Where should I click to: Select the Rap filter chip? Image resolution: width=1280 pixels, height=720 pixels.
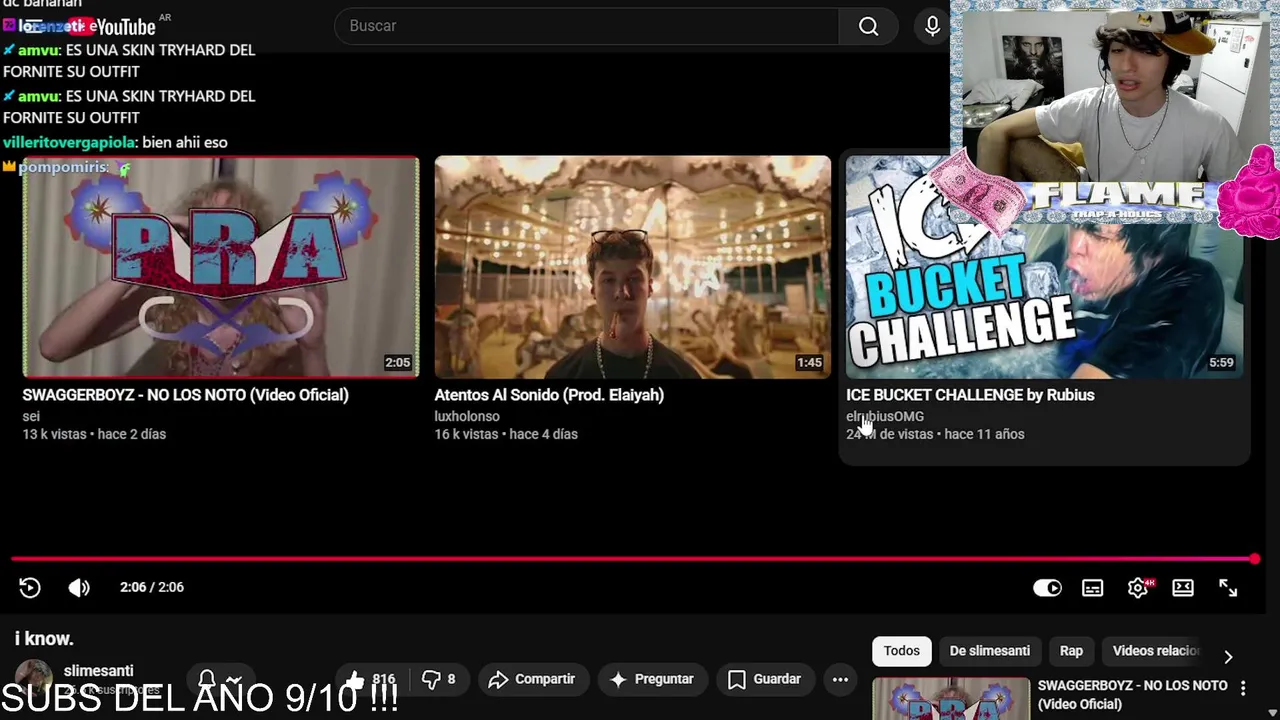click(1071, 651)
